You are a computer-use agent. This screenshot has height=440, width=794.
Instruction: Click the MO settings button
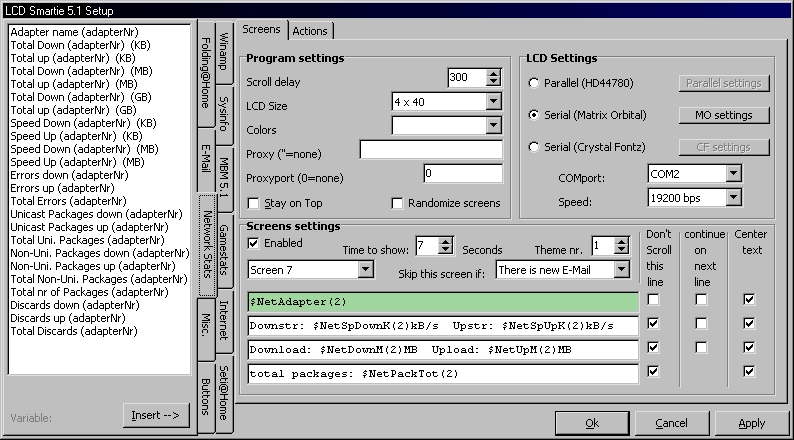tap(724, 115)
